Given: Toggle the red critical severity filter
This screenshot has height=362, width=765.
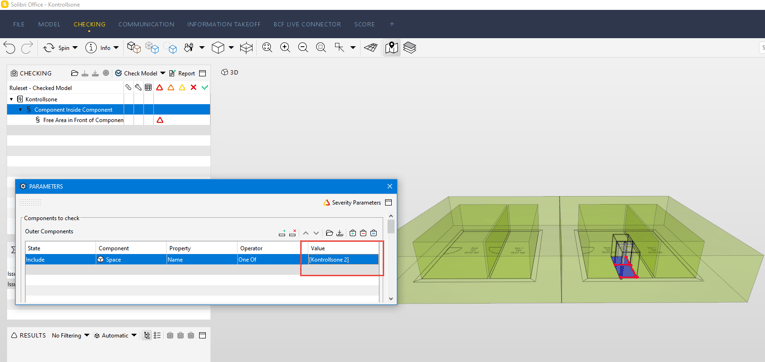Looking at the screenshot, I should click(x=159, y=88).
